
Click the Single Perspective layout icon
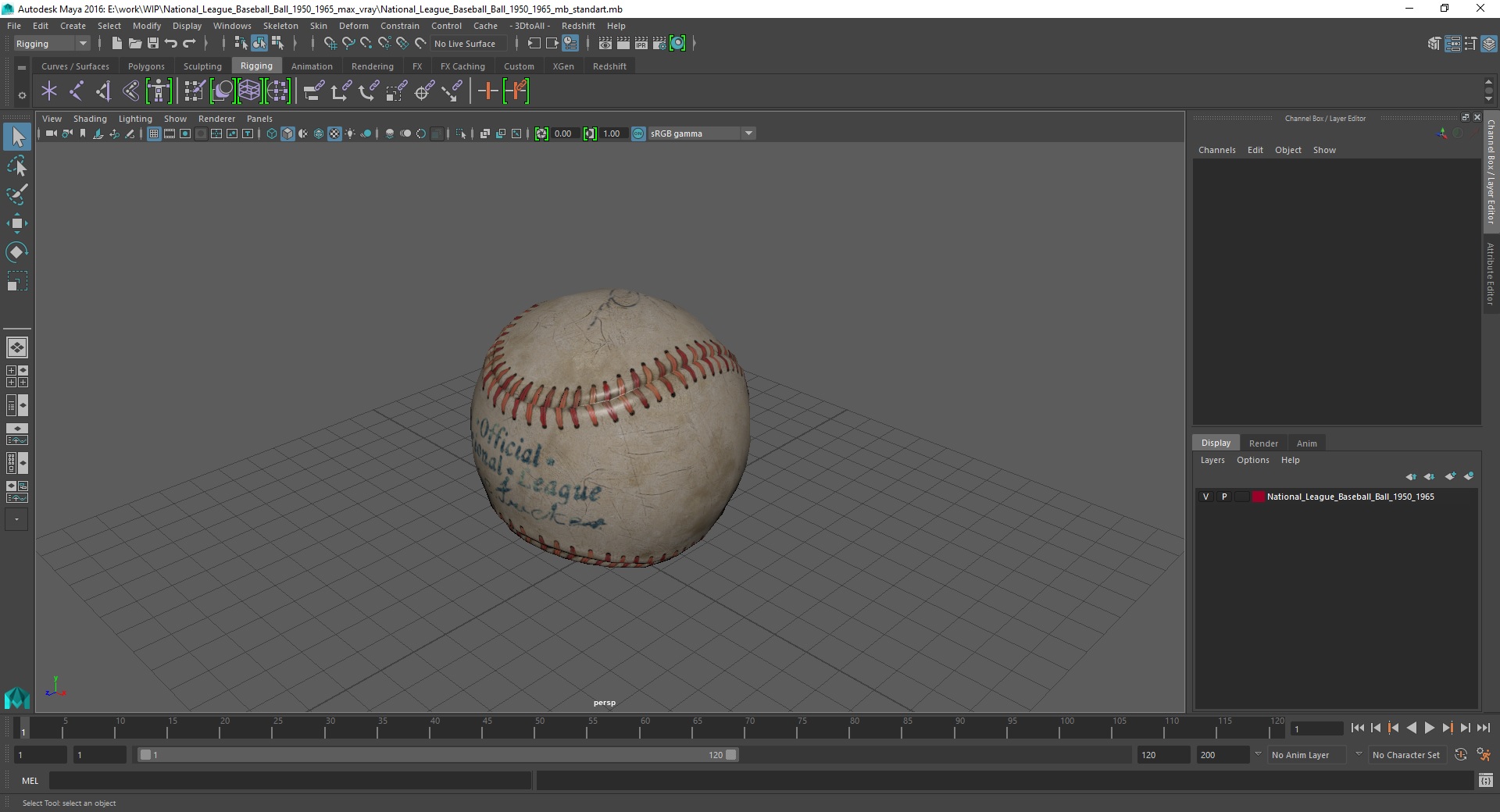point(17,347)
